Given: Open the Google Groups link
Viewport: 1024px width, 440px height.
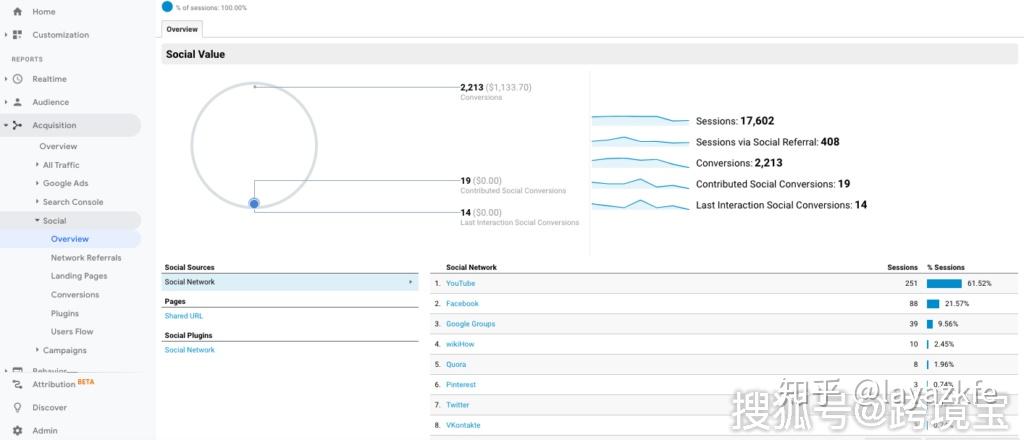Looking at the screenshot, I should (x=470, y=324).
